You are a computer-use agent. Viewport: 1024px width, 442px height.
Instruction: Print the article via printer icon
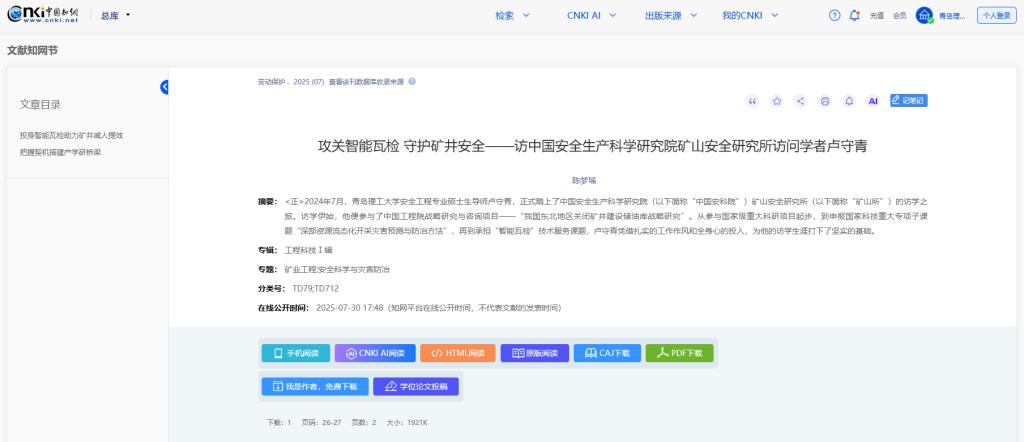825,101
